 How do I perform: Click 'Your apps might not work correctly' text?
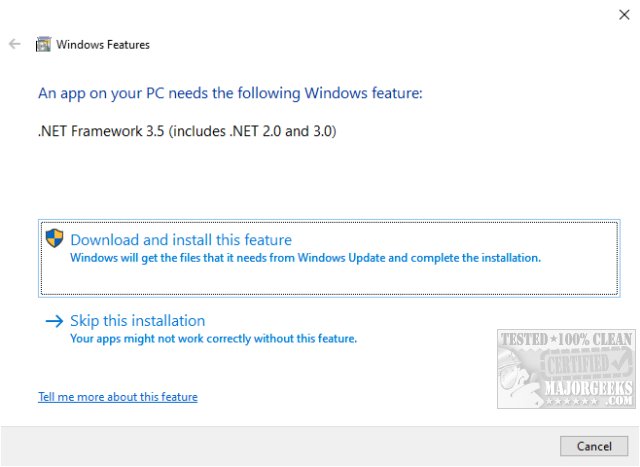(213, 339)
